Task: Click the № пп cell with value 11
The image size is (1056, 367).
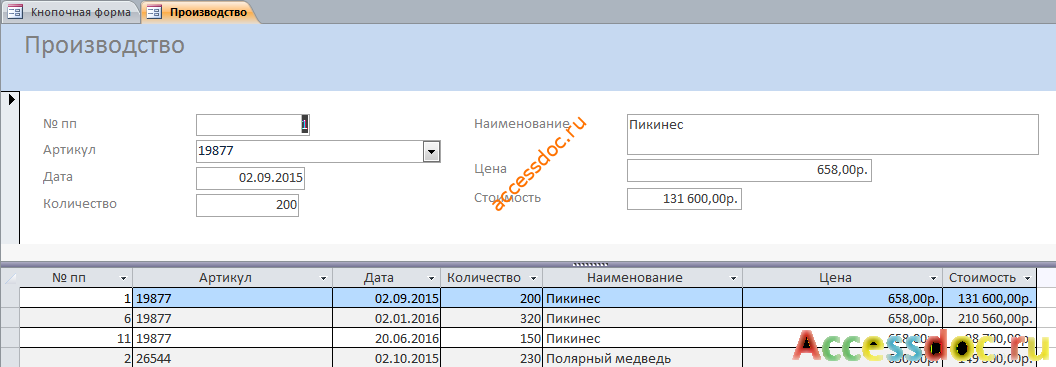Action: coord(76,338)
